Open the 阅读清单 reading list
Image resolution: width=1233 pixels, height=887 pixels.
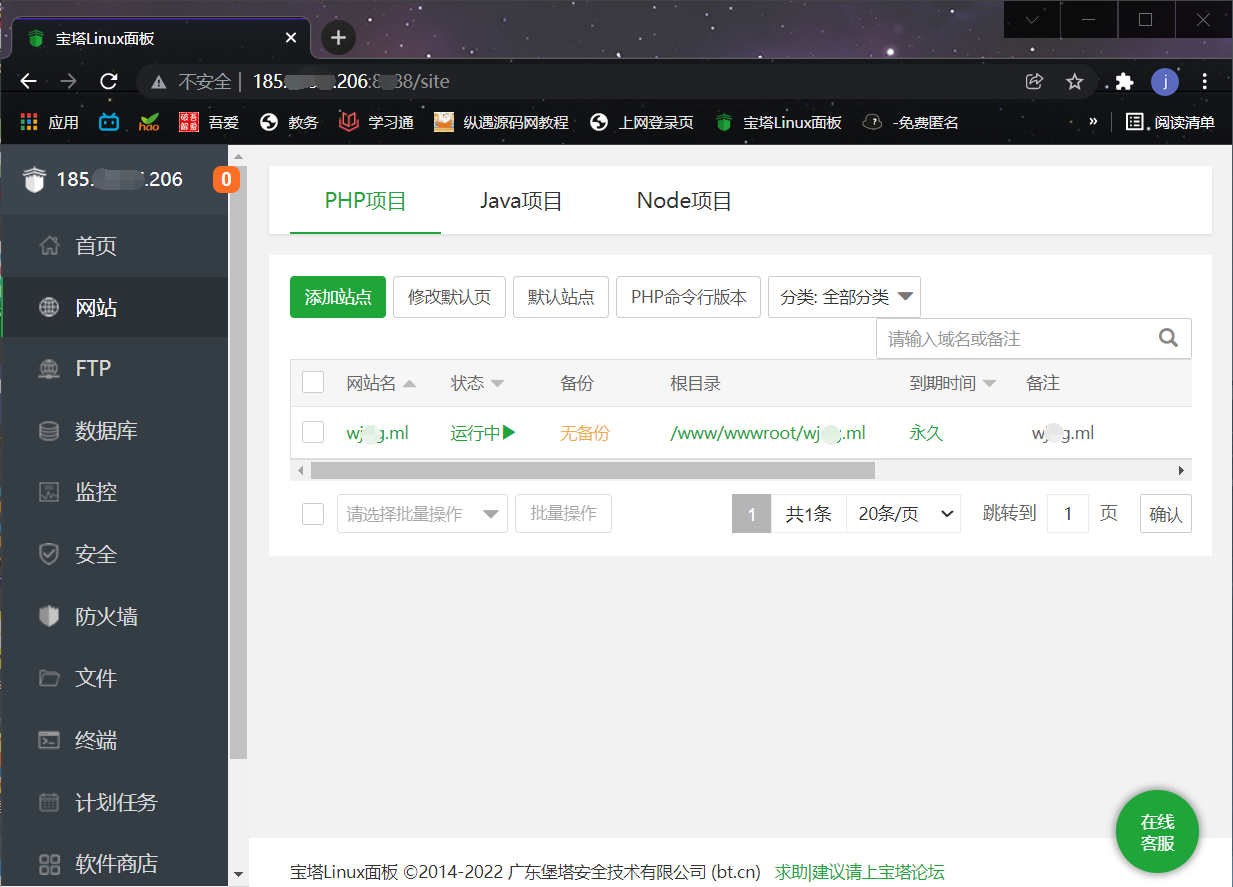tap(1170, 122)
